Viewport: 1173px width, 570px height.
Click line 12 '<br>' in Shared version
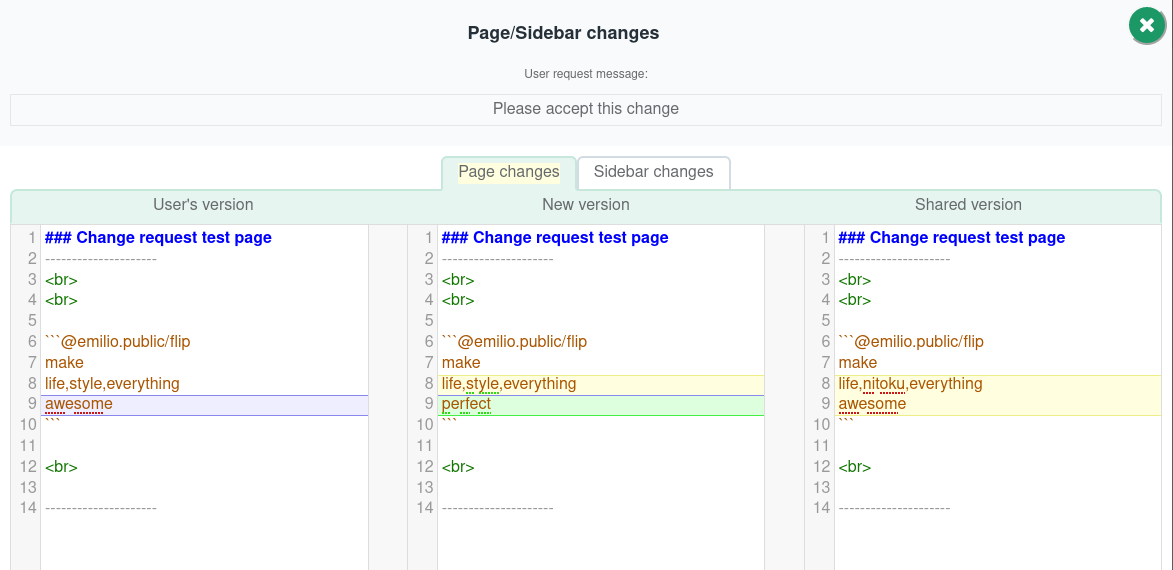pos(855,467)
